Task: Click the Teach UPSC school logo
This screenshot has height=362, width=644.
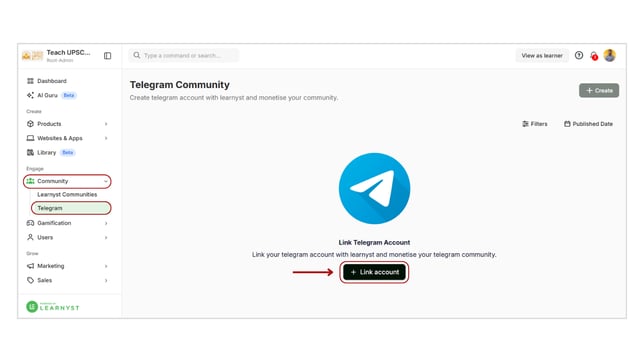Action: point(32,55)
